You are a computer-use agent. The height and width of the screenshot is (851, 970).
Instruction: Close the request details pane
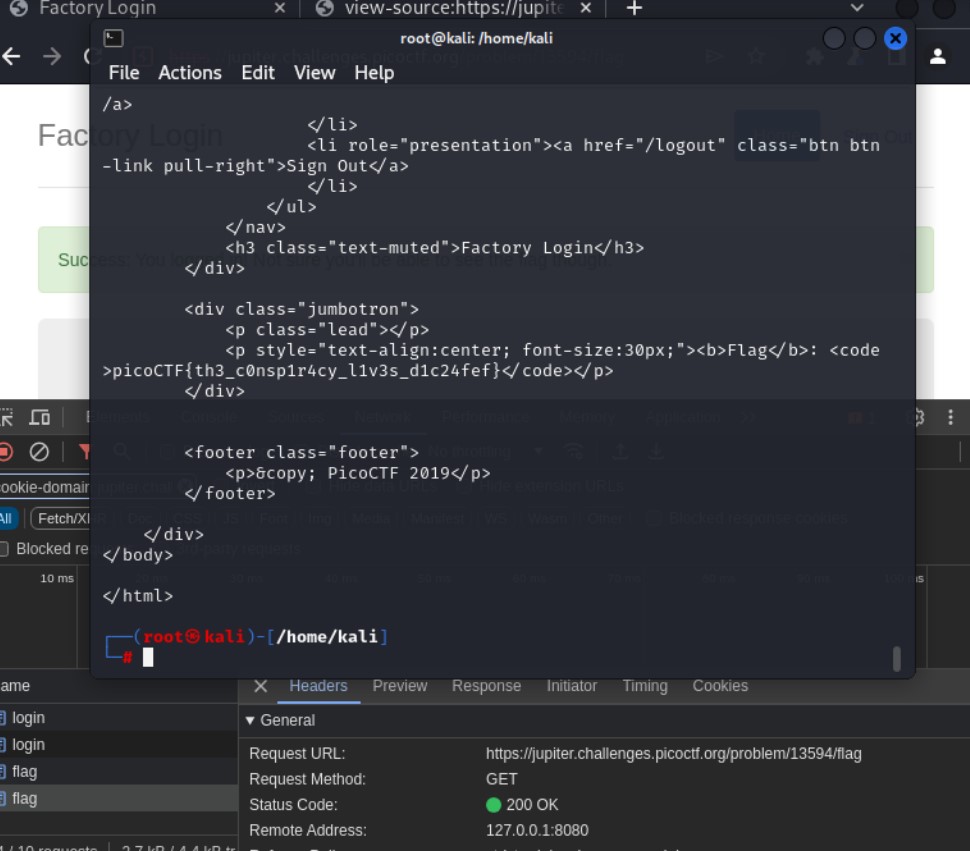click(260, 686)
